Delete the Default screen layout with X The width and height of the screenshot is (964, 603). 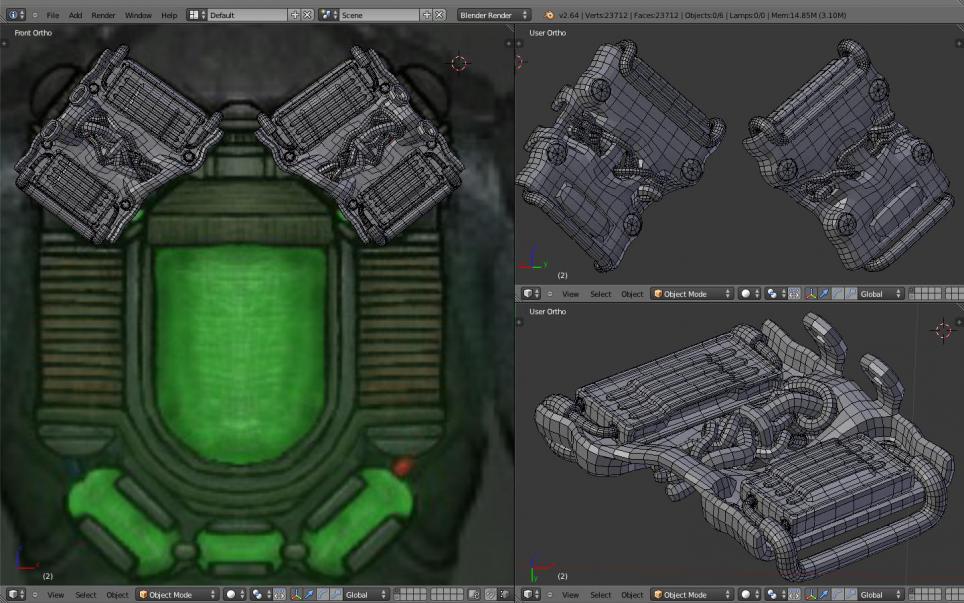click(307, 15)
